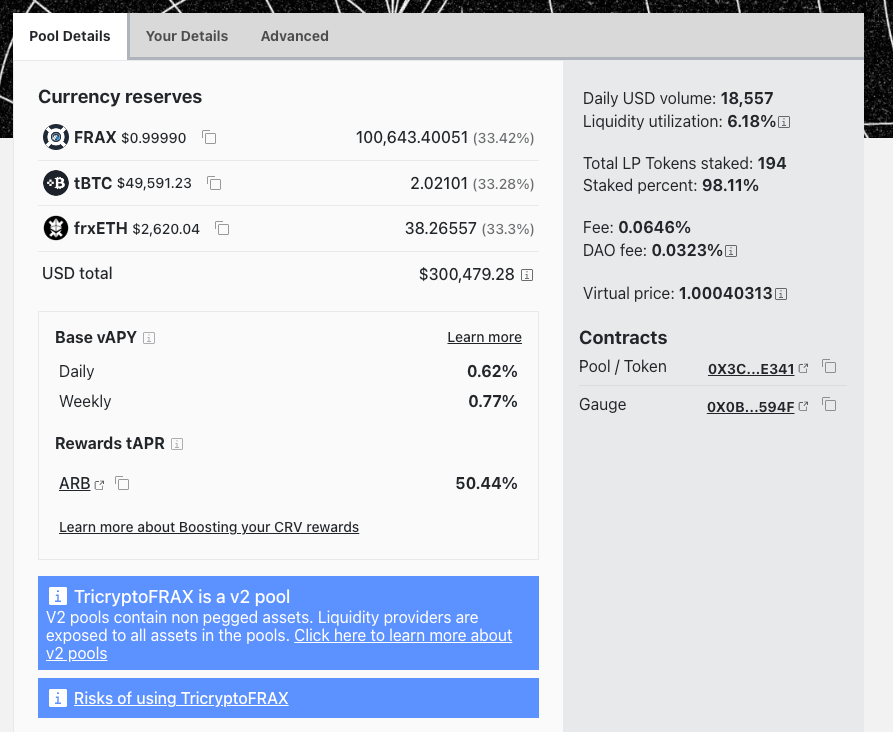893x732 pixels.
Task: Copy the ARB reward token address
Action: tap(122, 484)
